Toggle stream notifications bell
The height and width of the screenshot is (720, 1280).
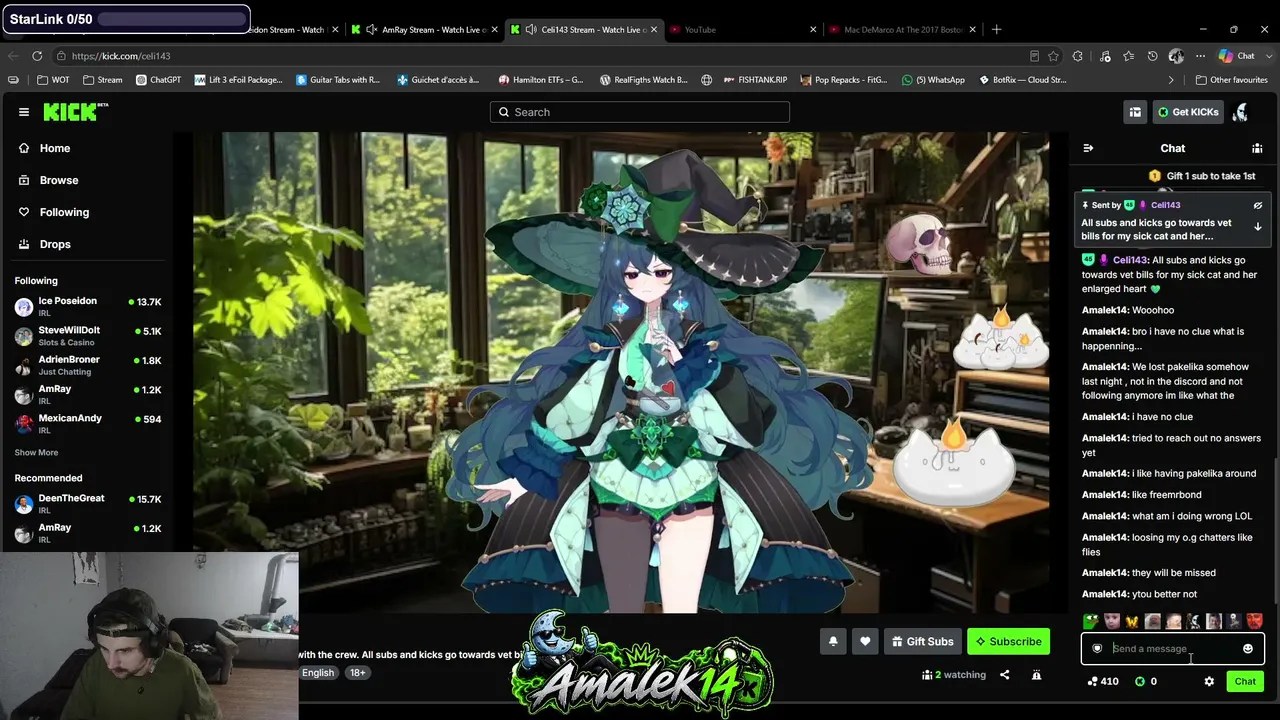(833, 641)
